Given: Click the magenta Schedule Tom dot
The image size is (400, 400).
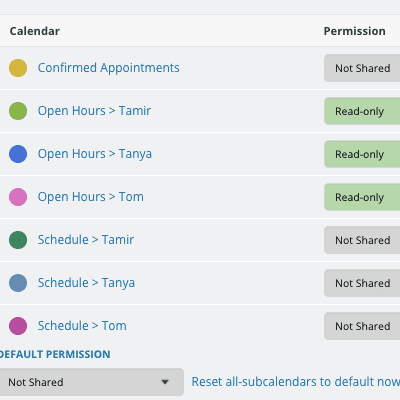Looking at the screenshot, I should pyautogui.click(x=18, y=326).
